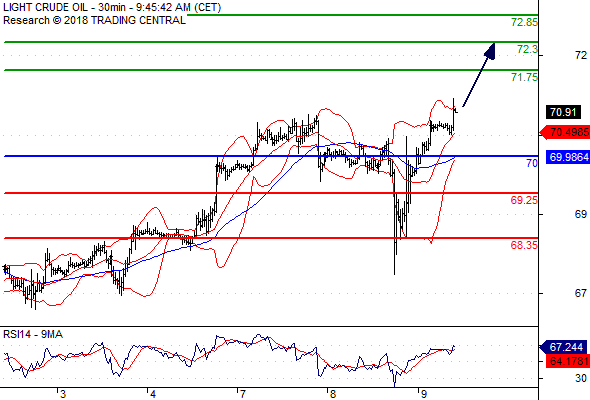Image resolution: width=590 pixels, height=400 pixels.
Task: Click the price axis label 67
Action: tap(581, 293)
